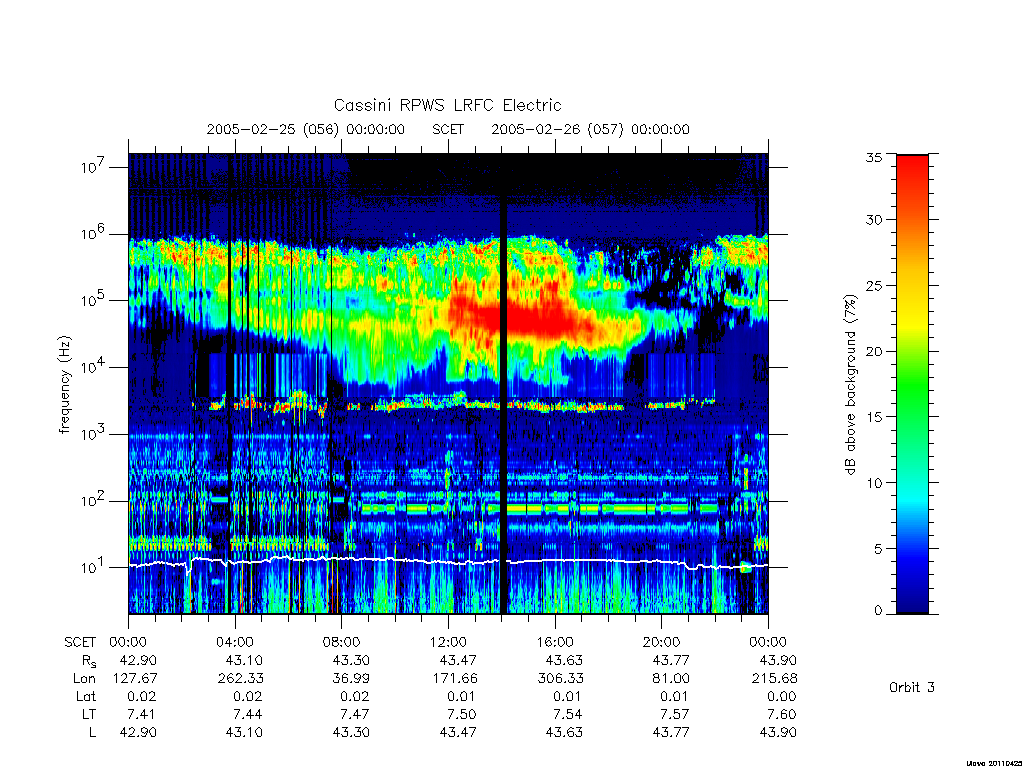This screenshot has height=768, width=1024.
Task: Click the "Lon" row label
Action: [84, 679]
